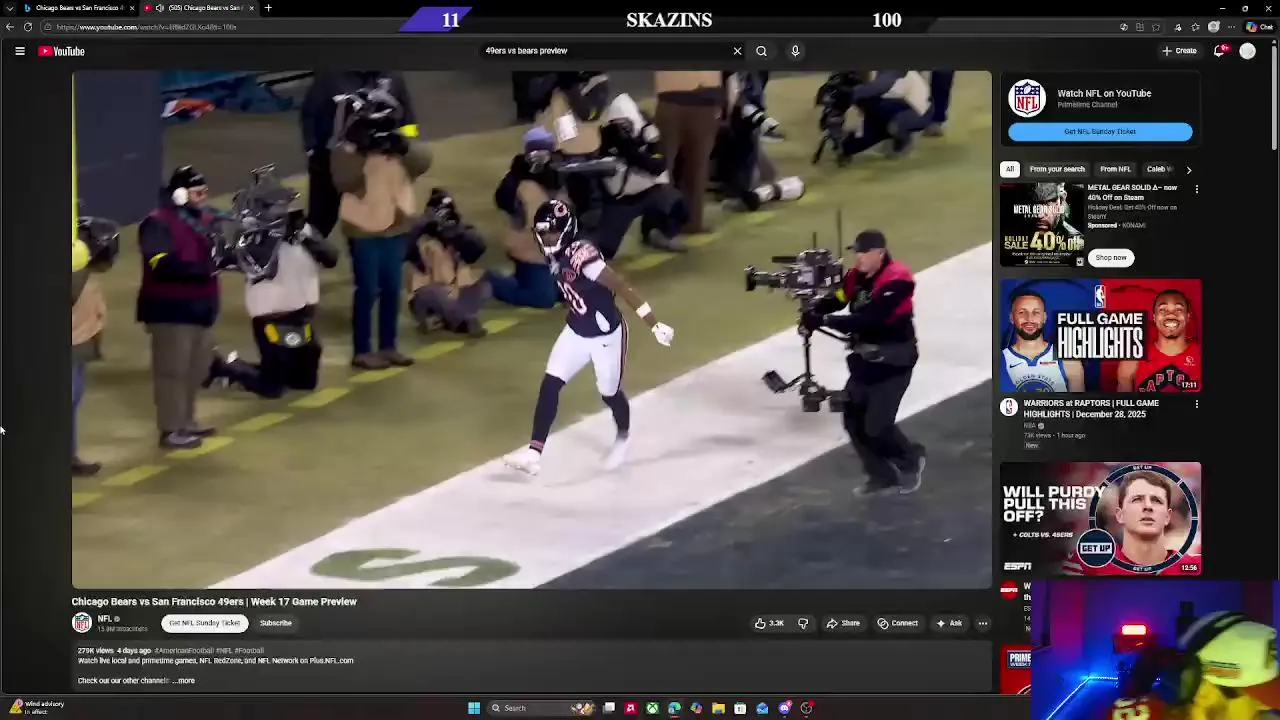Screen dimensions: 1280x720
Task: Expand the description with ...more
Action: [184, 681]
